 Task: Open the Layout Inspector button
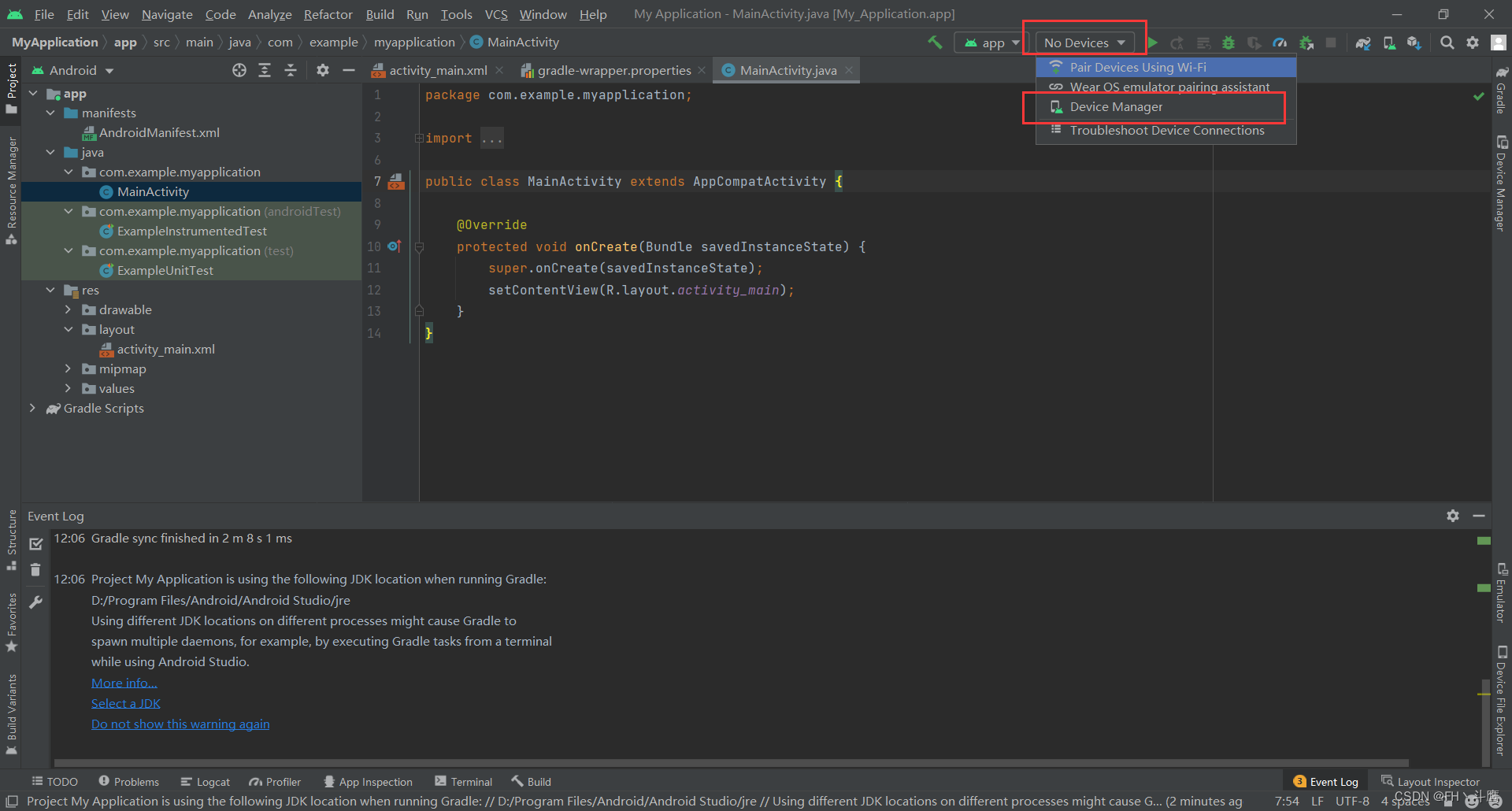coord(1430,782)
